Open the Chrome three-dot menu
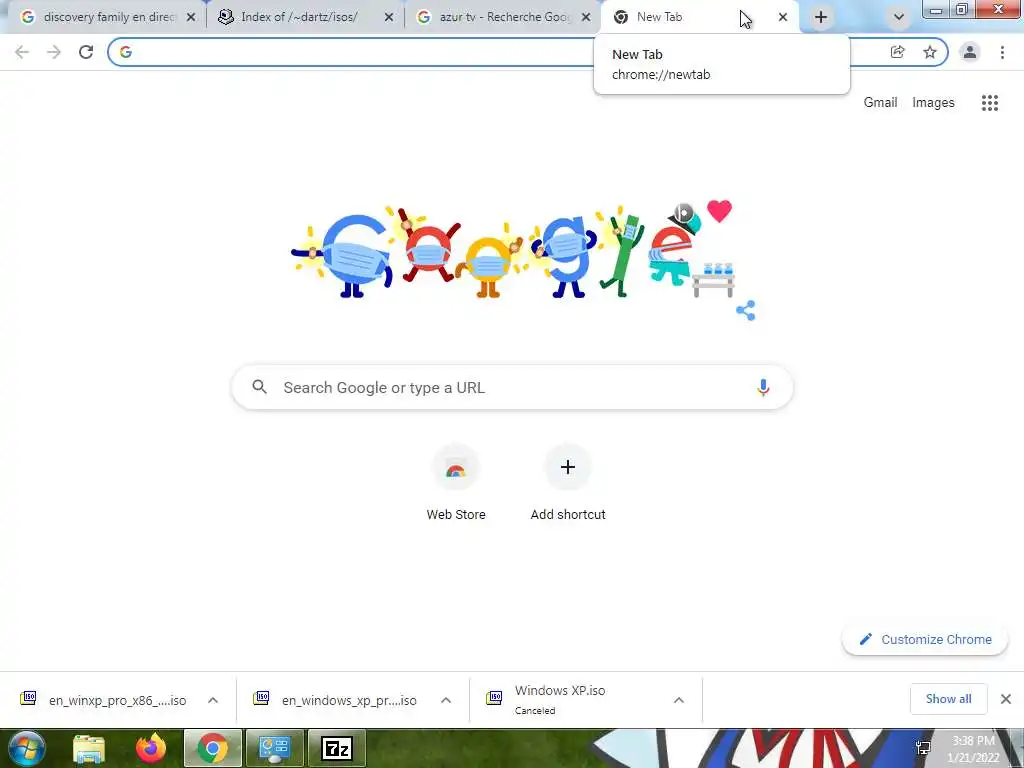 (1002, 52)
